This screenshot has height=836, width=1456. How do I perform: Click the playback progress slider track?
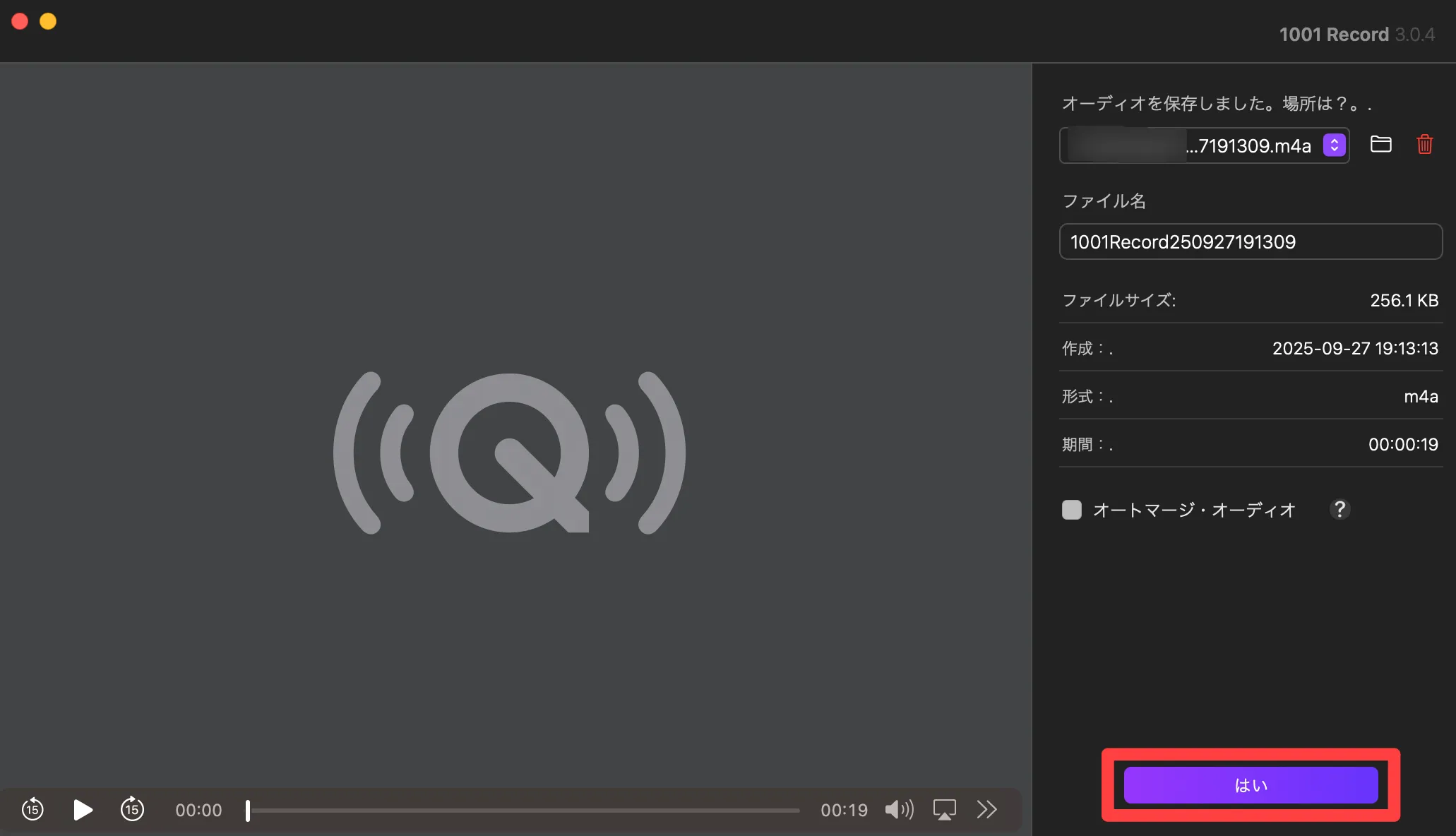click(523, 811)
